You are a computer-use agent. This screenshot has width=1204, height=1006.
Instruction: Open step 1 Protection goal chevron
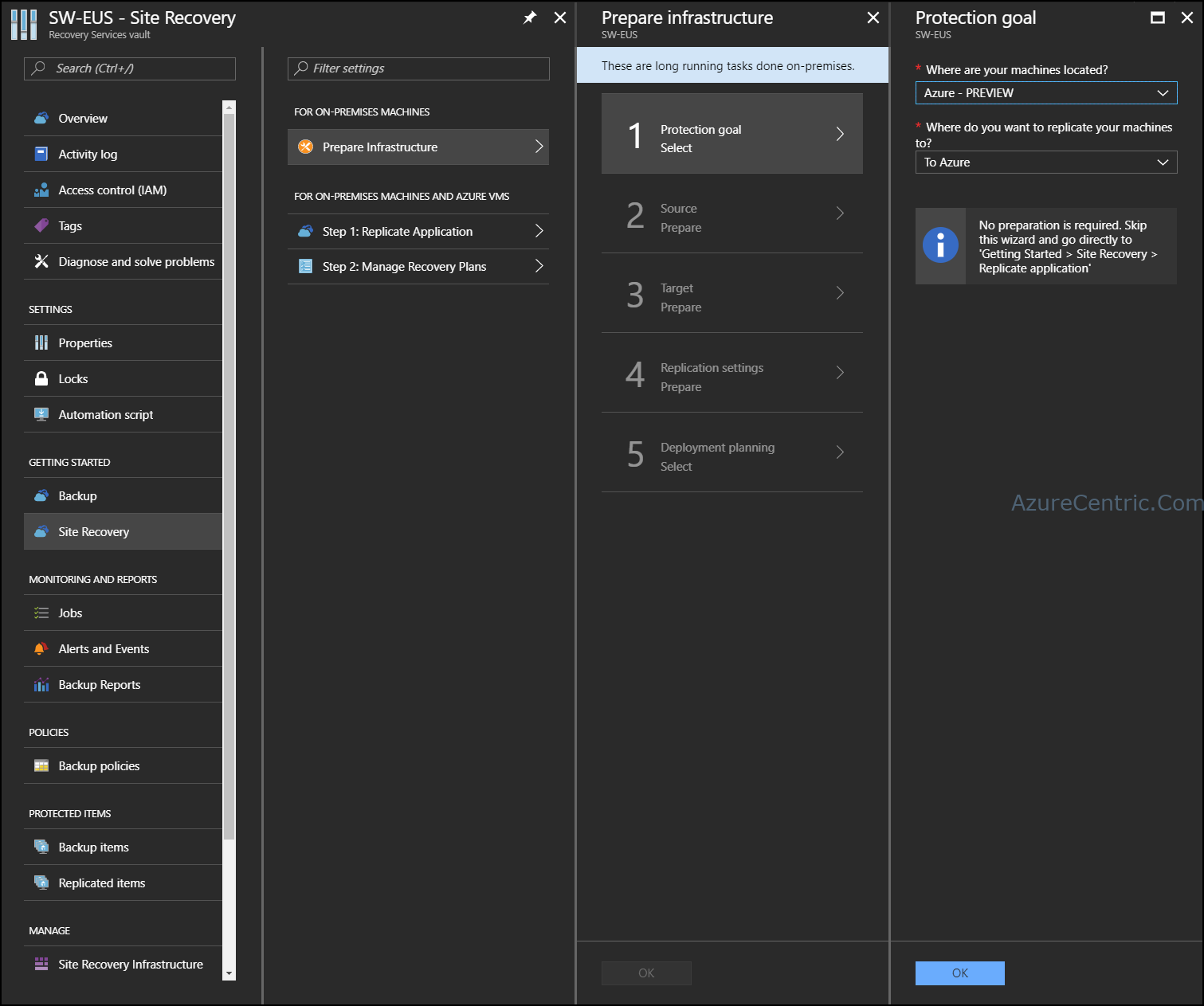840,134
